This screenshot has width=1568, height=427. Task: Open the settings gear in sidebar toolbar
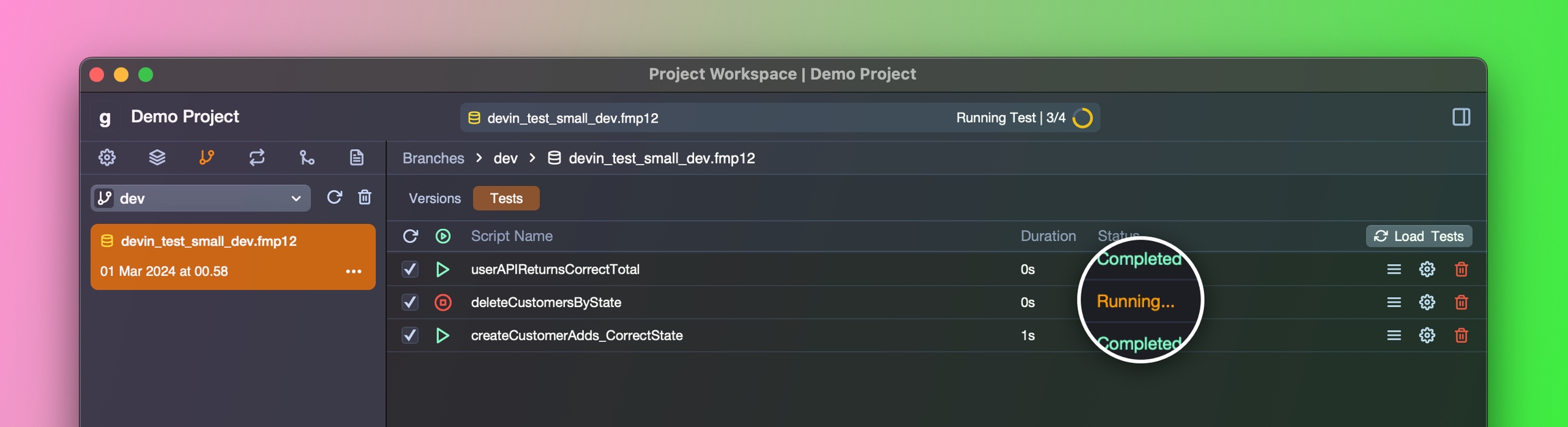pyautogui.click(x=107, y=158)
